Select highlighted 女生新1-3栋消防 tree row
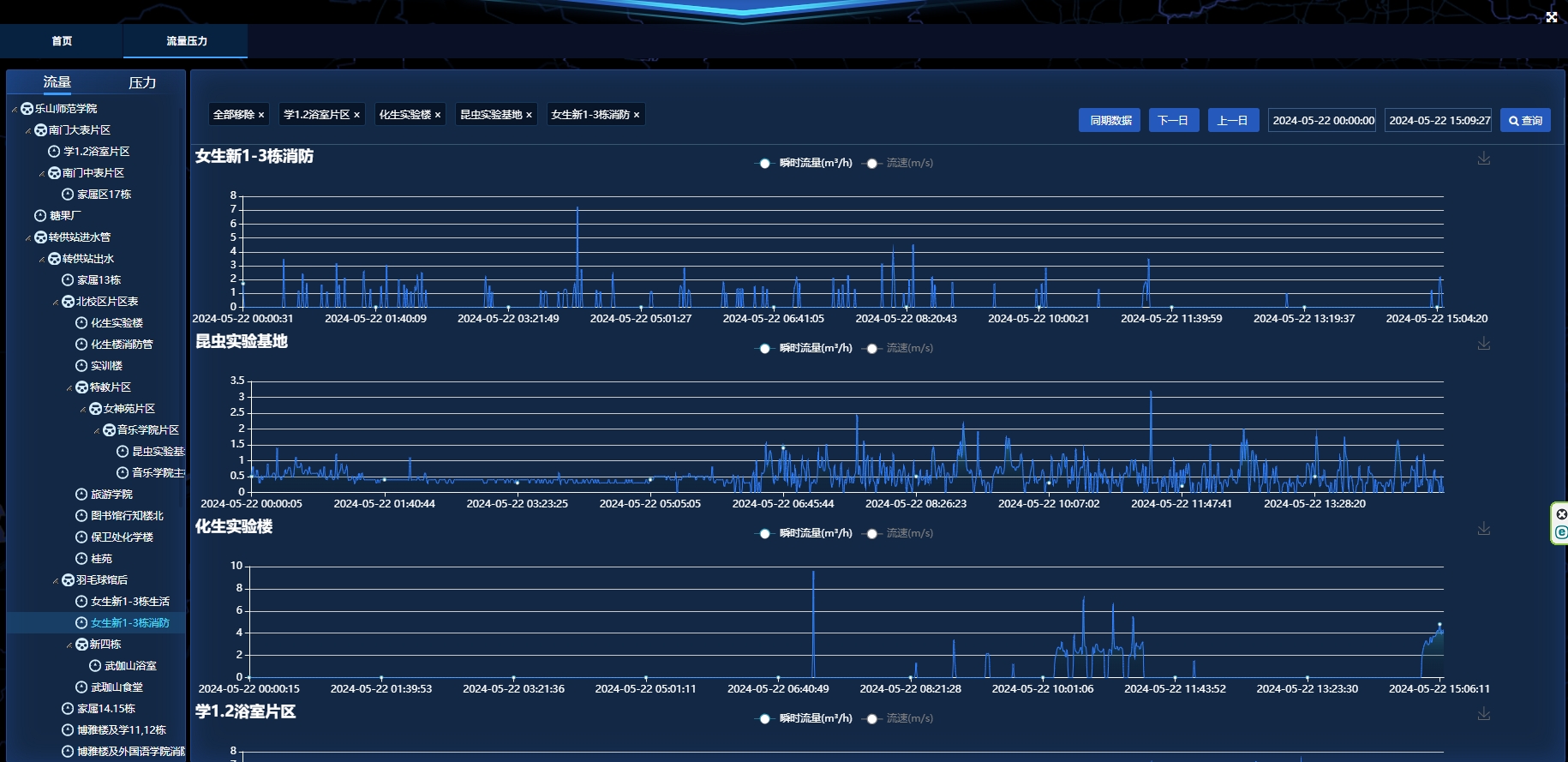The width and height of the screenshot is (1568, 762). pos(96,623)
